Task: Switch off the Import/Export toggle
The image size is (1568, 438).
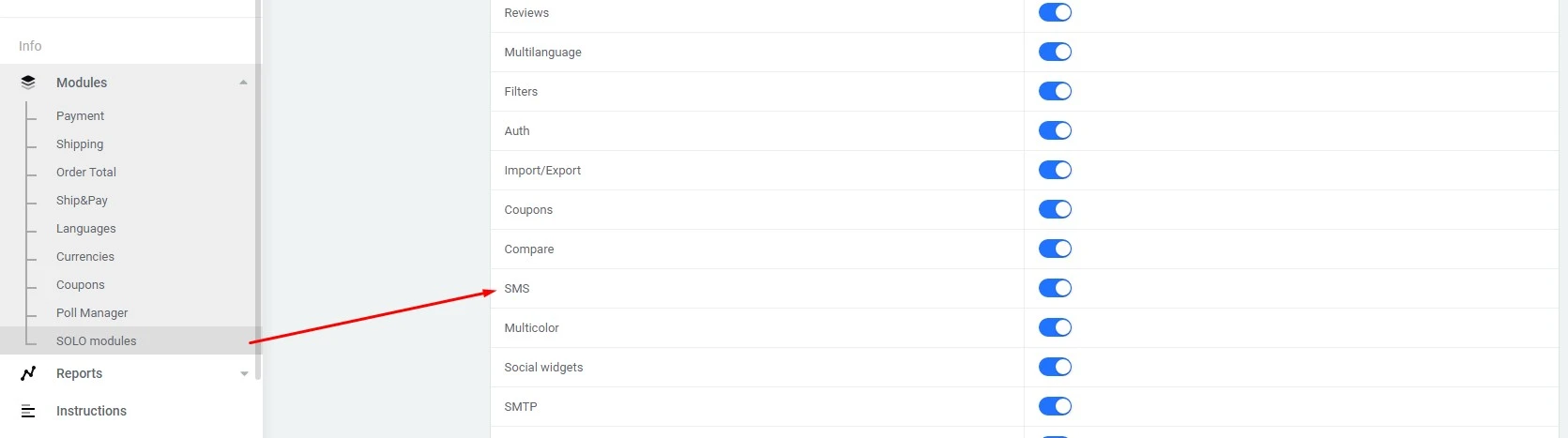Action: [1055, 170]
